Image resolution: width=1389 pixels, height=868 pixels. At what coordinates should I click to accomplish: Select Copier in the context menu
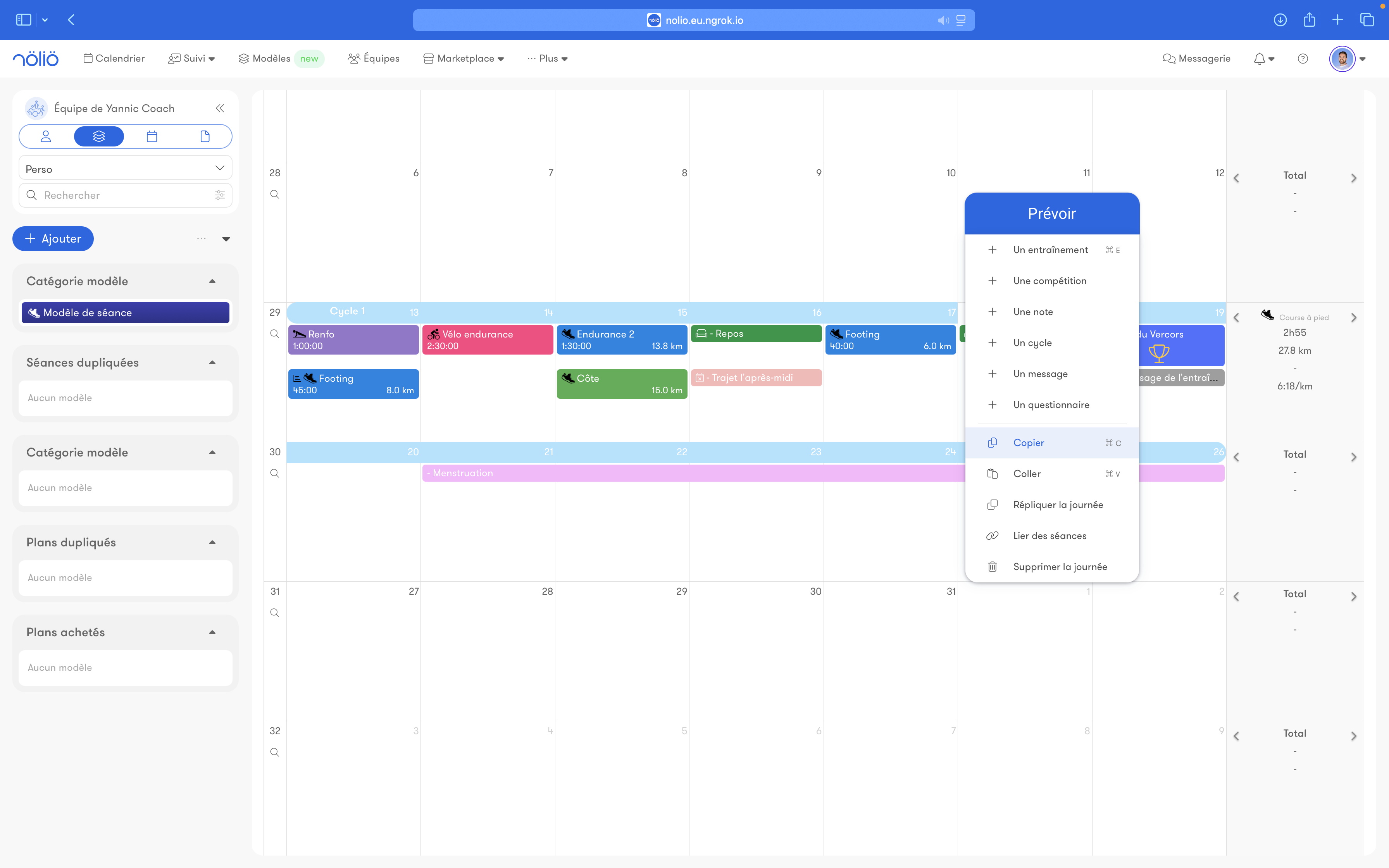coord(1029,443)
